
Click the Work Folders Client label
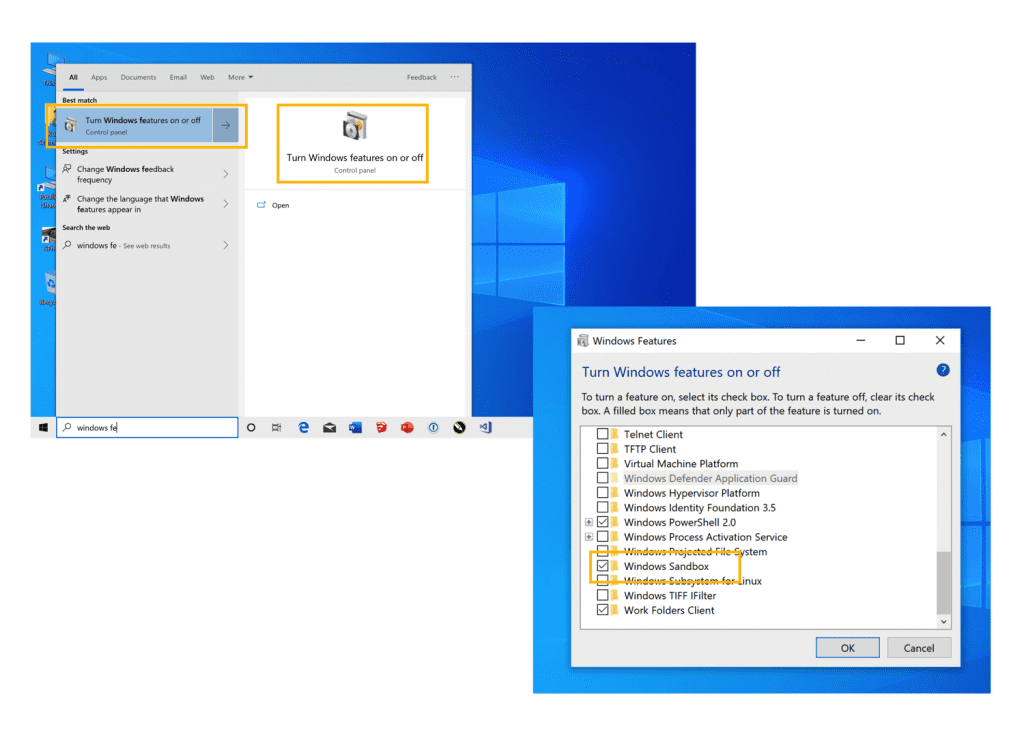pos(669,610)
